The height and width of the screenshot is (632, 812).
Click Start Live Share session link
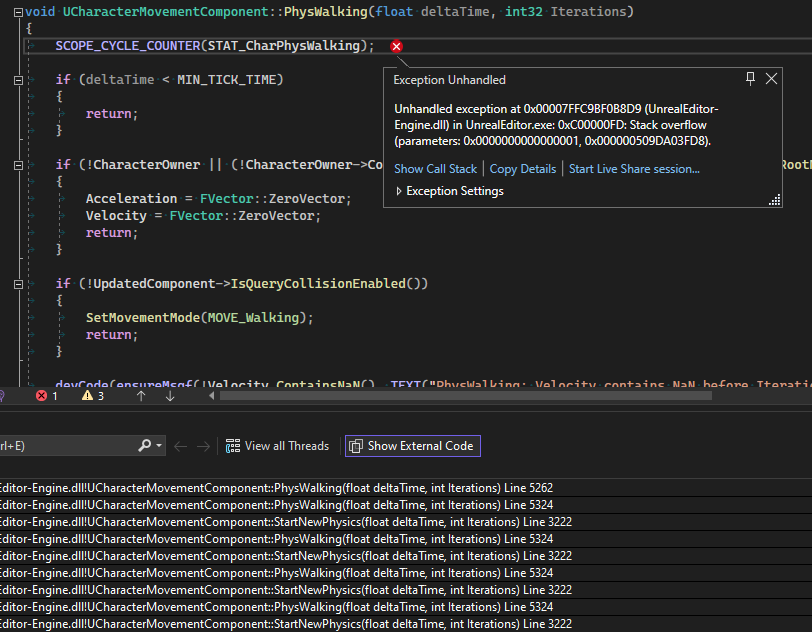[634, 169]
